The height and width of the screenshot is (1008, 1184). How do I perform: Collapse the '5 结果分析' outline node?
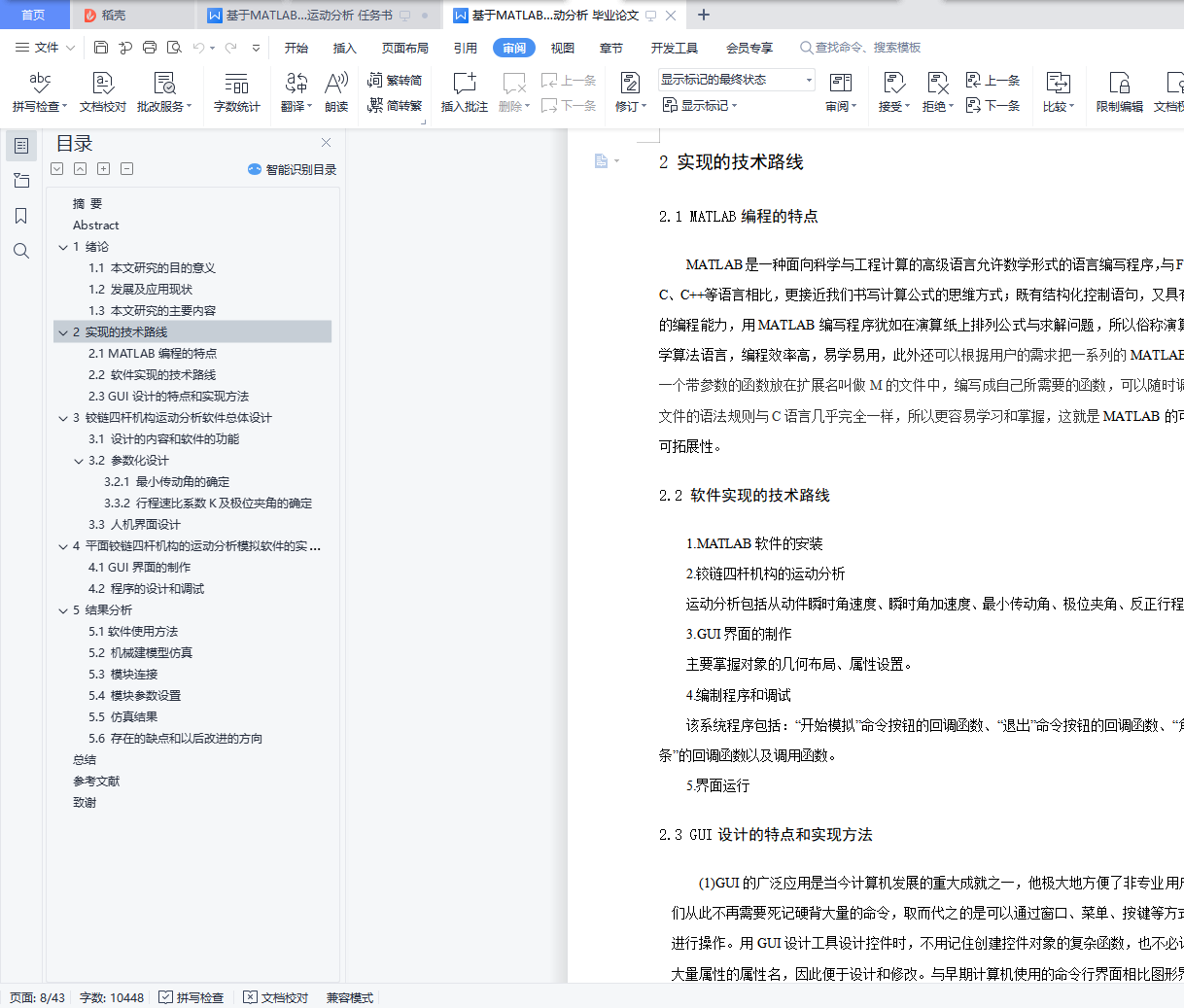click(63, 610)
